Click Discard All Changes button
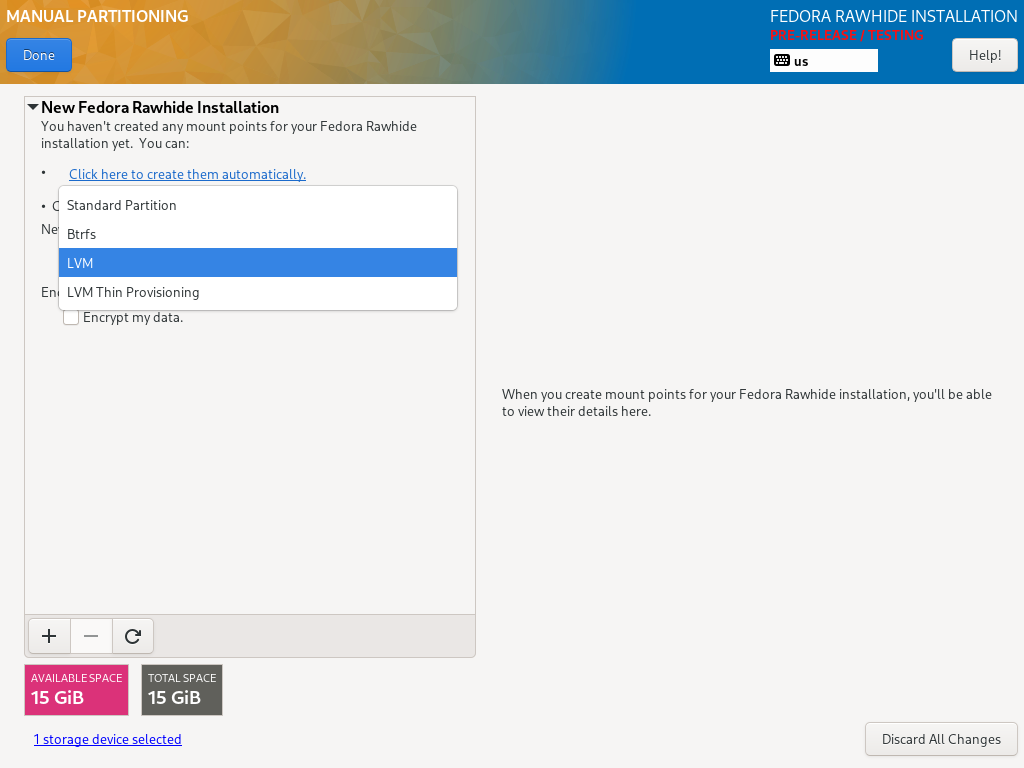The height and width of the screenshot is (768, 1024). point(941,739)
